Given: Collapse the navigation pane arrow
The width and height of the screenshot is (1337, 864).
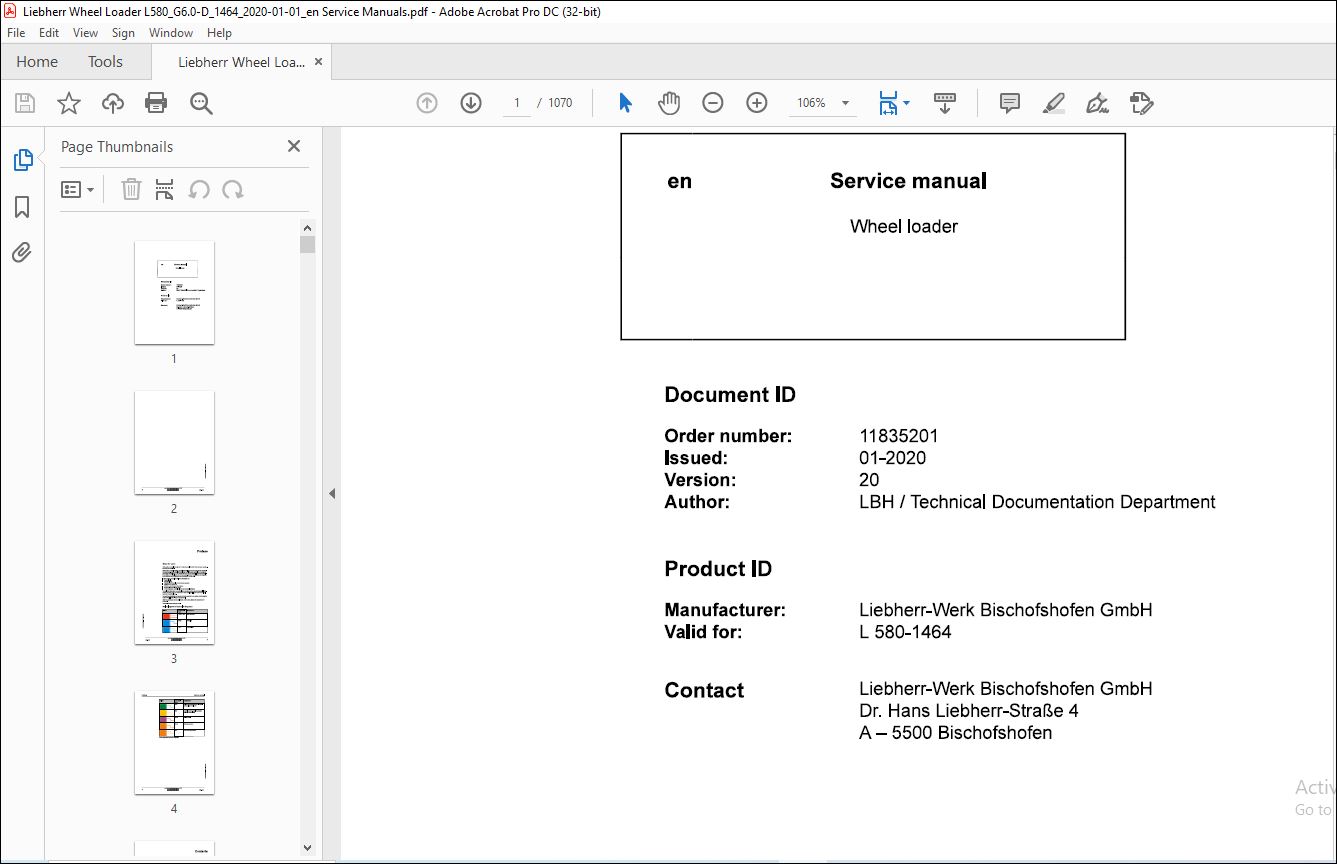Looking at the screenshot, I should click(x=332, y=494).
